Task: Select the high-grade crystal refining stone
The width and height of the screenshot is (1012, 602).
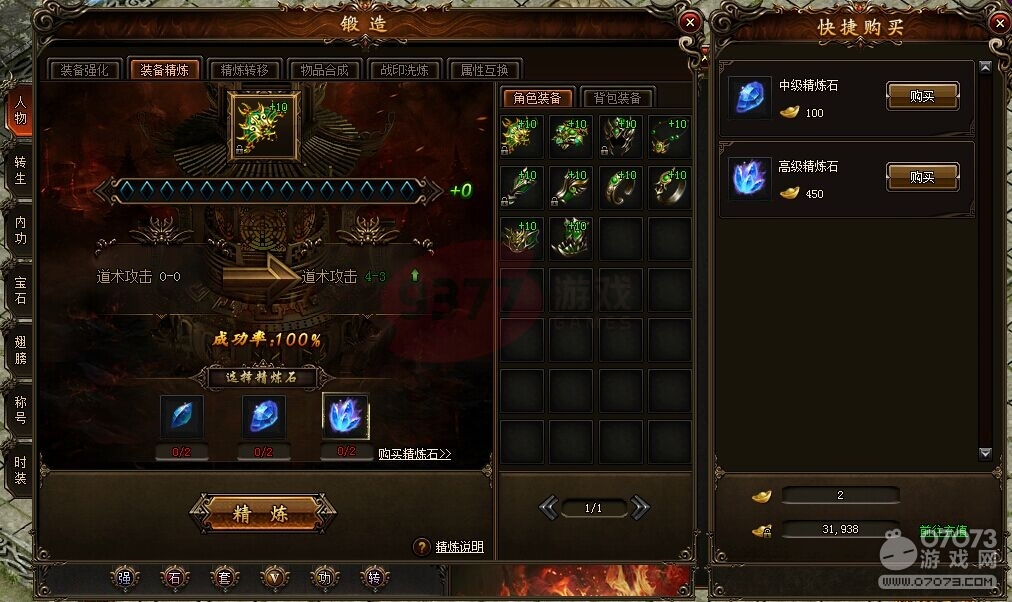Action: click(346, 416)
